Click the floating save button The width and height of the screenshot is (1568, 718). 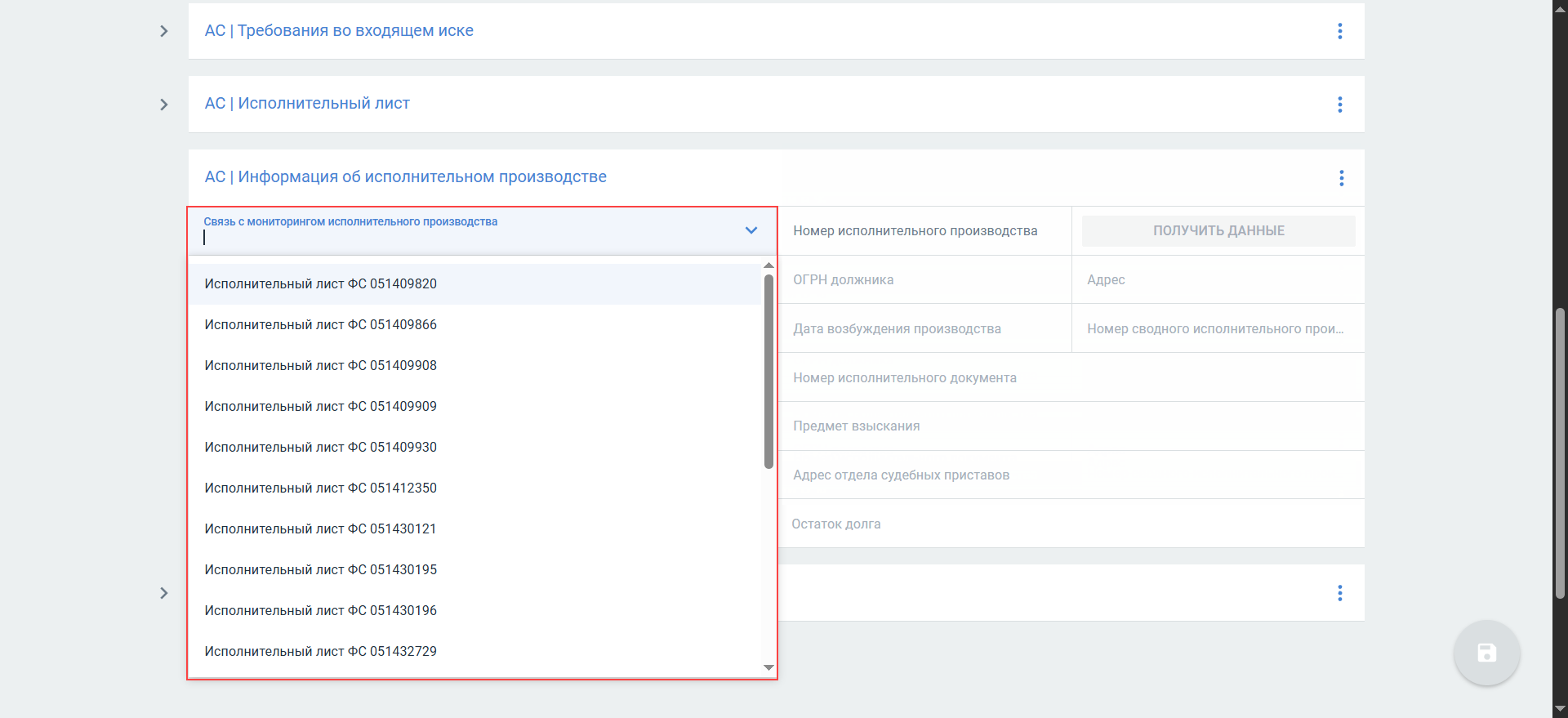point(1486,653)
